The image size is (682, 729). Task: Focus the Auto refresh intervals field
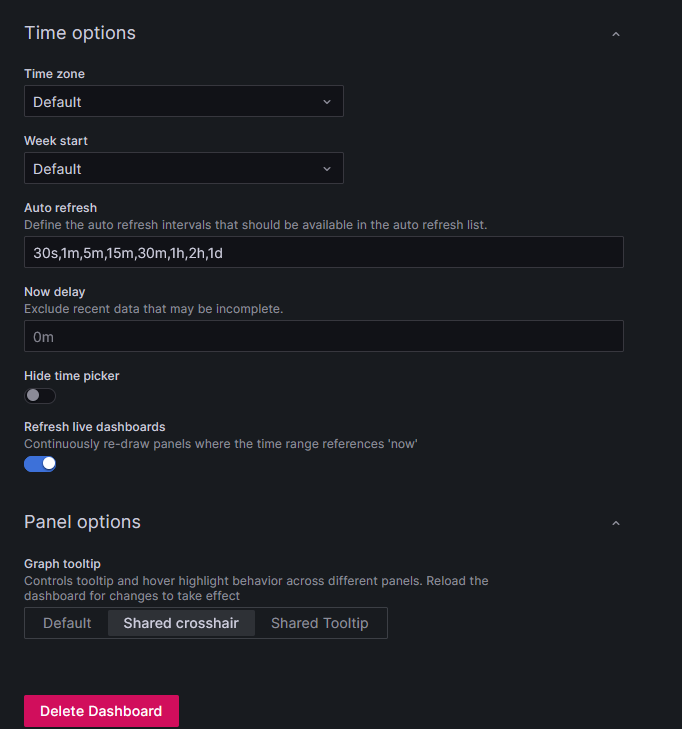[323, 253]
